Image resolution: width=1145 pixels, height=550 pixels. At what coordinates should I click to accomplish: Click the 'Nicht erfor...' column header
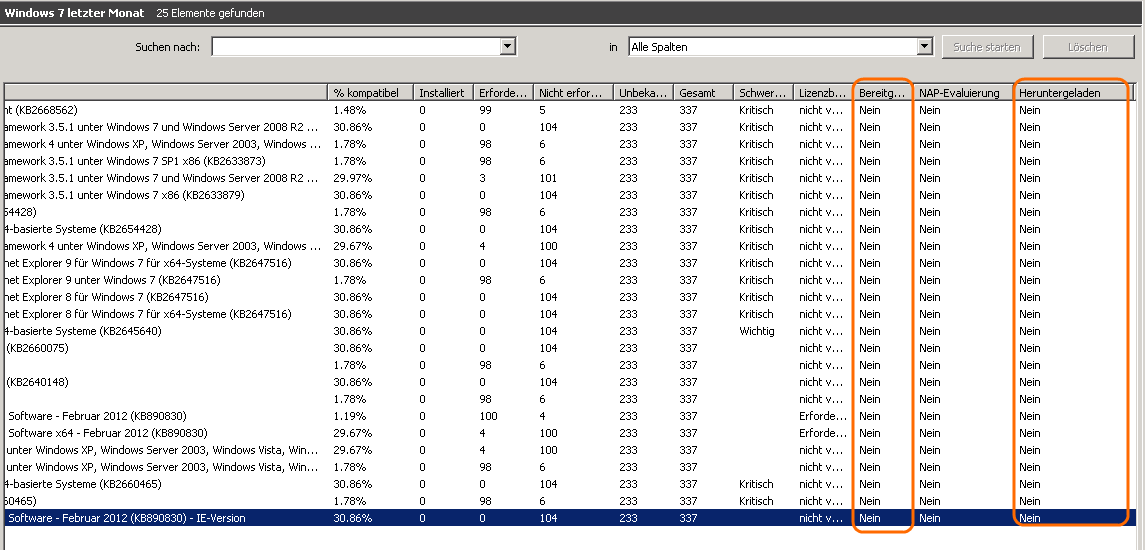[x=572, y=93]
